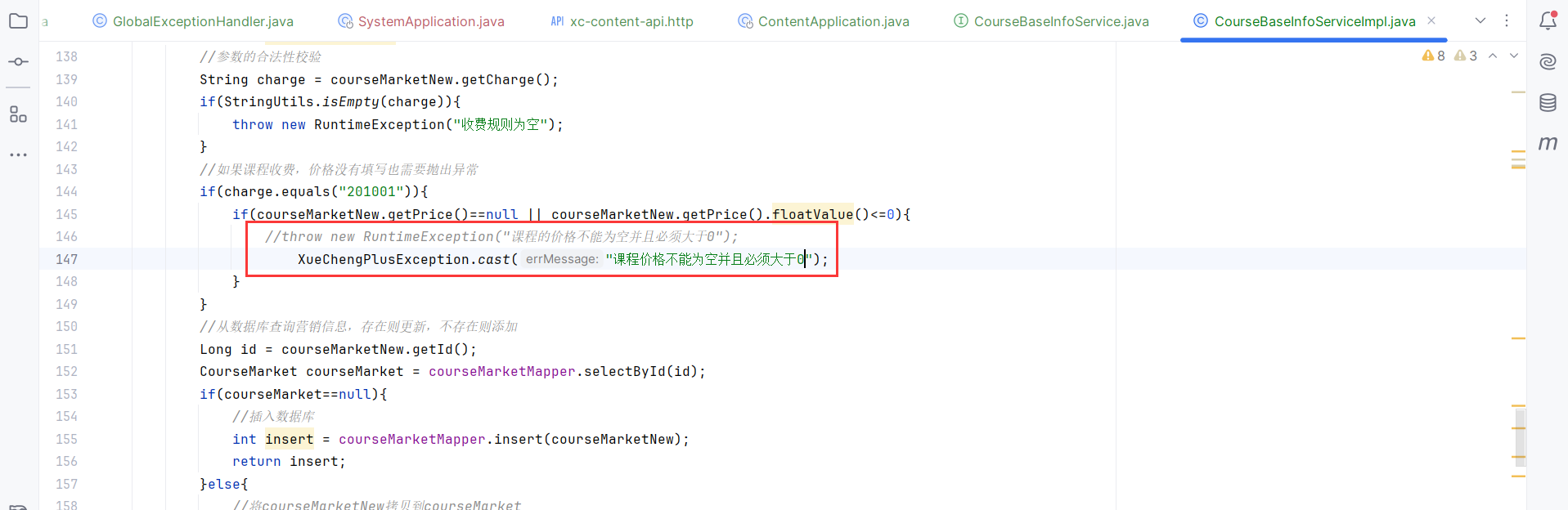Click "StringUtils" on line 140
Viewport: 1568px width, 510px height.
[269, 102]
